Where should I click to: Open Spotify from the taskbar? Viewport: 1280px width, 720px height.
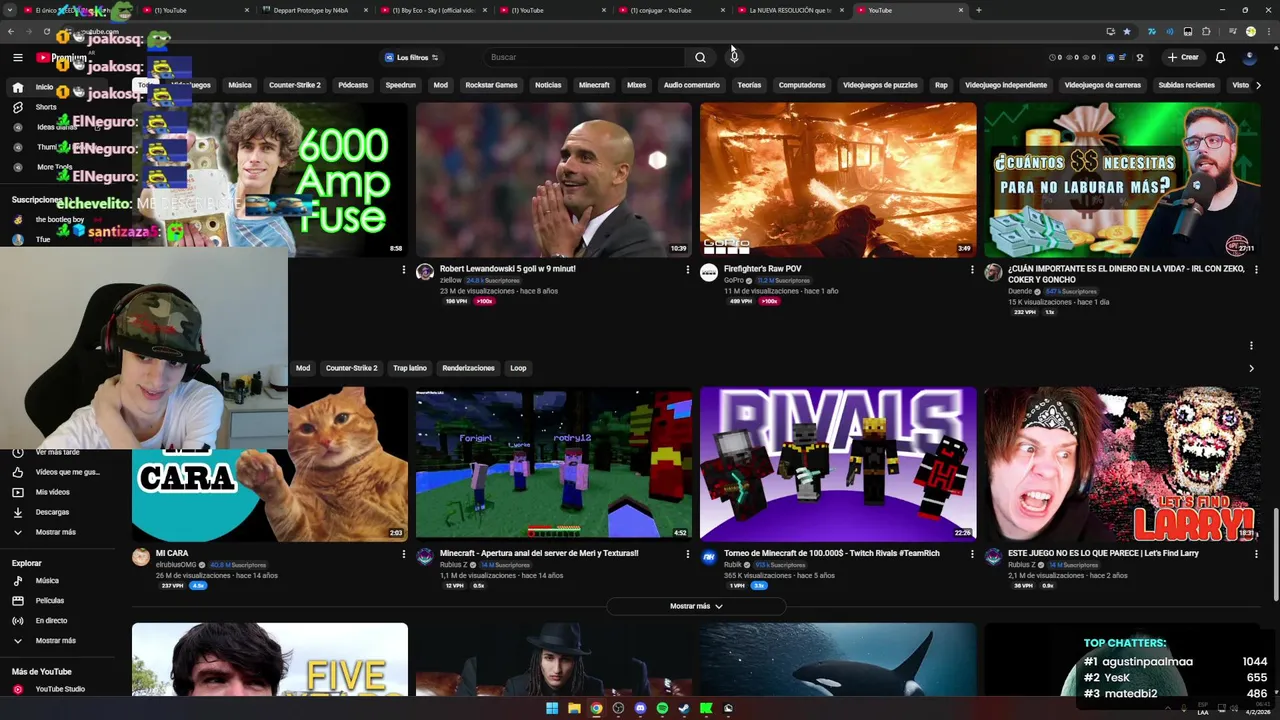click(x=662, y=708)
